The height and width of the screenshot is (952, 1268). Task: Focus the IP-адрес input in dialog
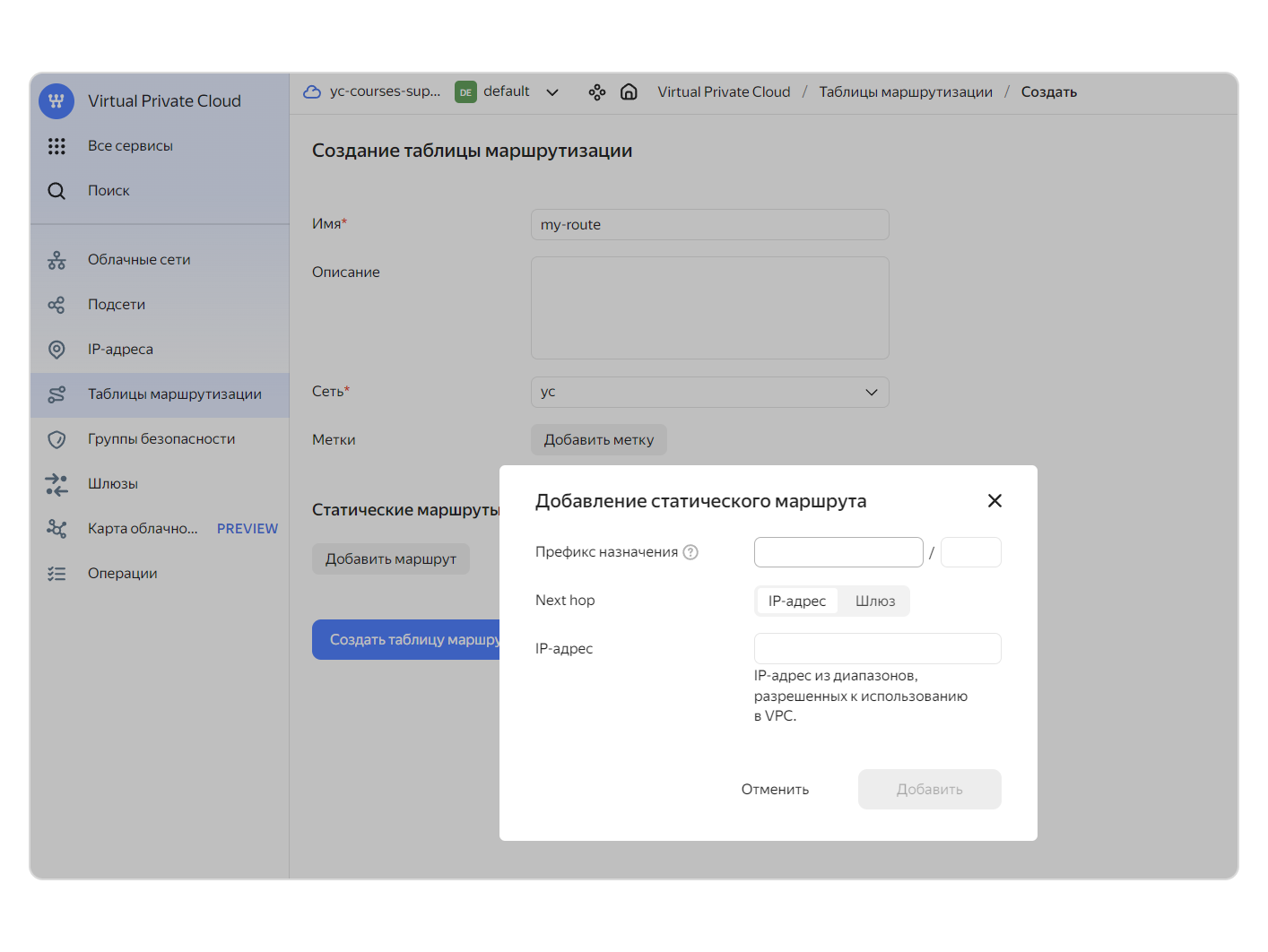[878, 649]
